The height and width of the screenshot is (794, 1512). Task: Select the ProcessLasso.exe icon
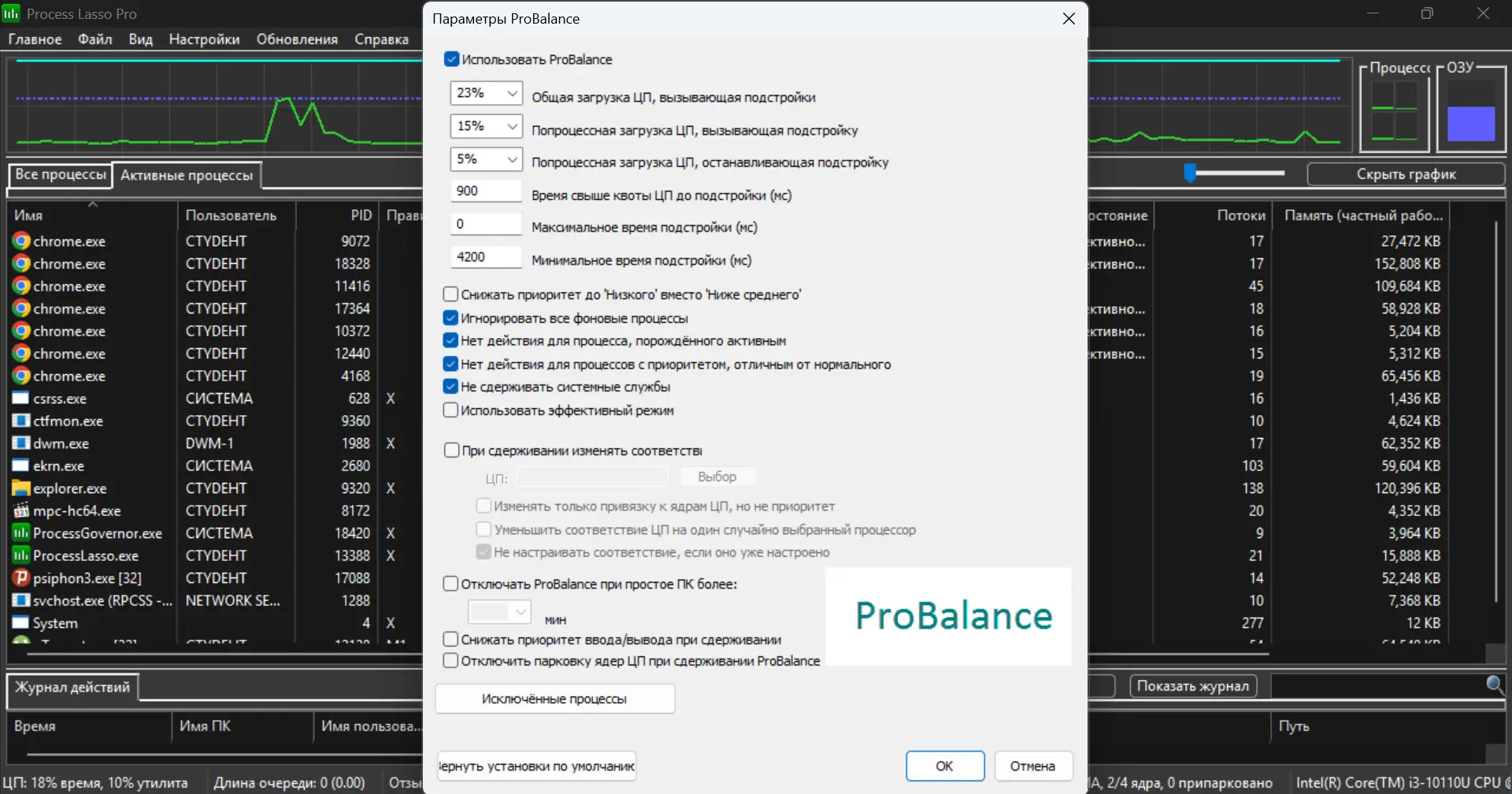[x=21, y=555]
